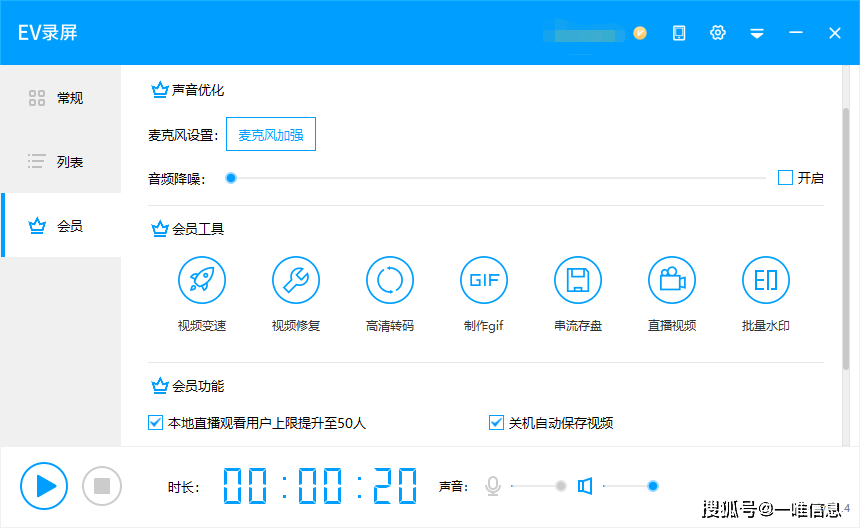860x528 pixels.
Task: Select the 制作gif tool
Action: tap(484, 281)
